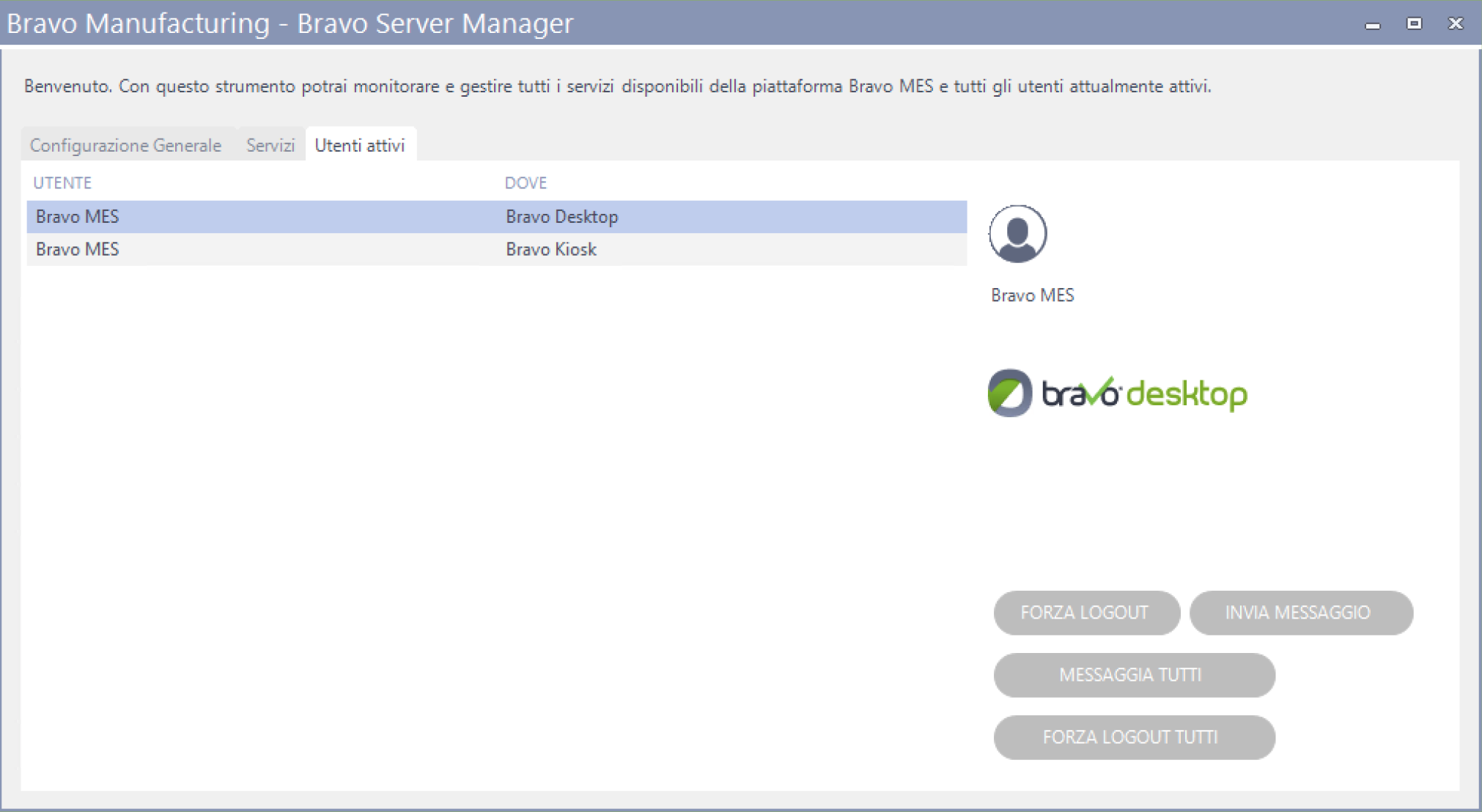Image resolution: width=1482 pixels, height=812 pixels.
Task: Select the Utenti attivi tab
Action: pos(360,145)
